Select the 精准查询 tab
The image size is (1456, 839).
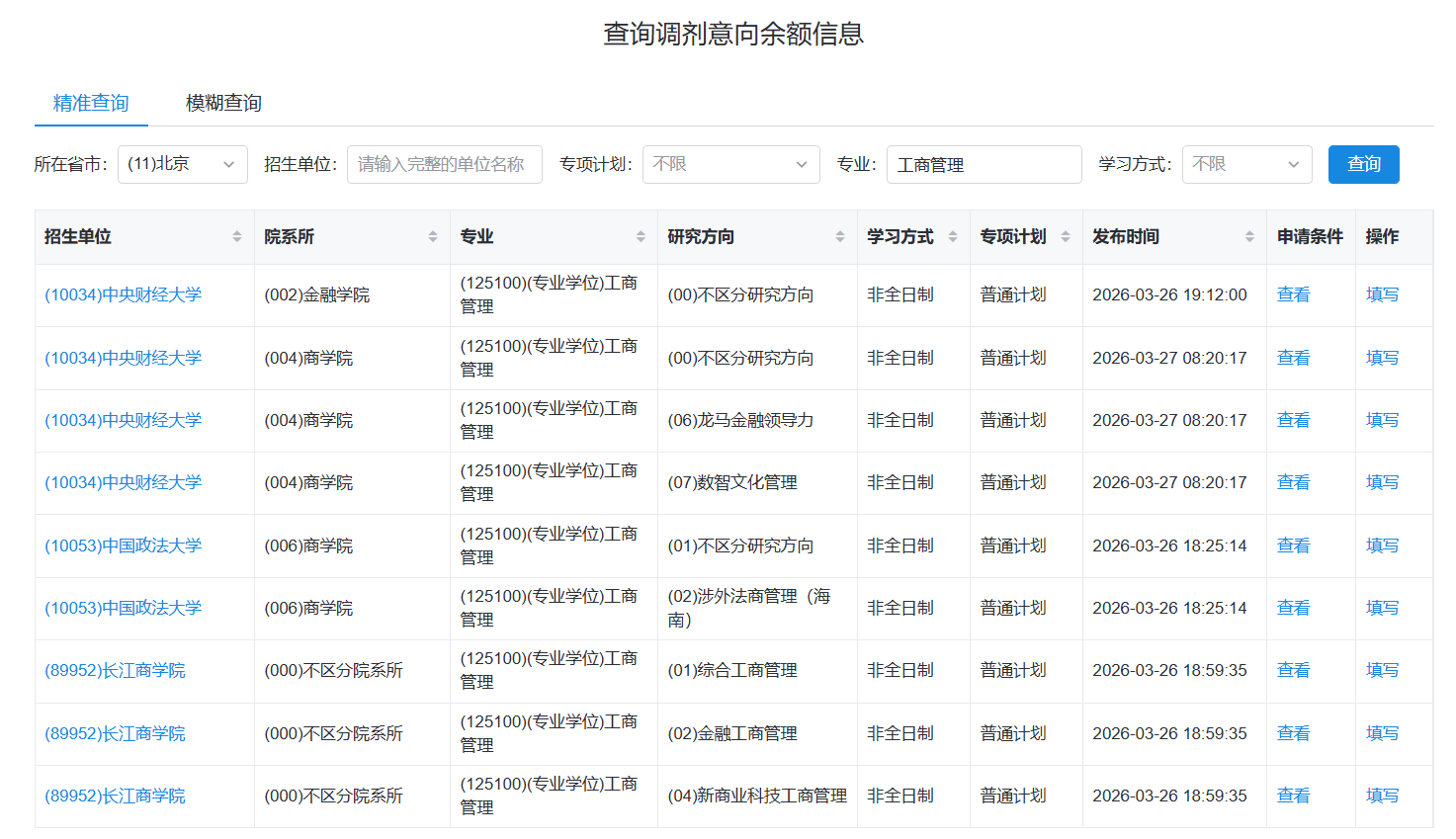pyautogui.click(x=91, y=103)
